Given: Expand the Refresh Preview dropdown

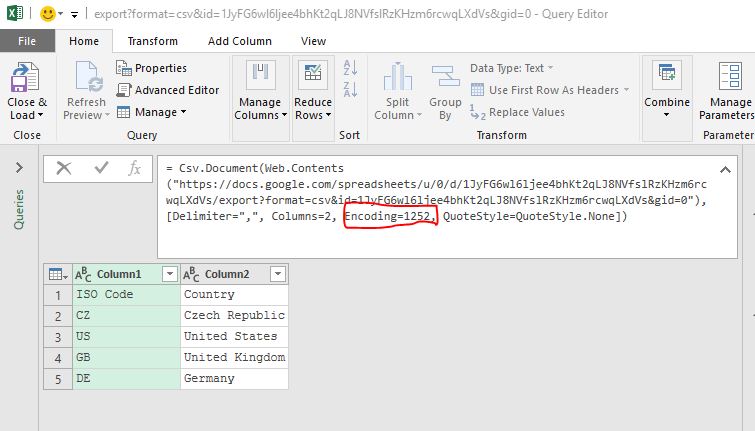Looking at the screenshot, I should pyautogui.click(x=107, y=115).
